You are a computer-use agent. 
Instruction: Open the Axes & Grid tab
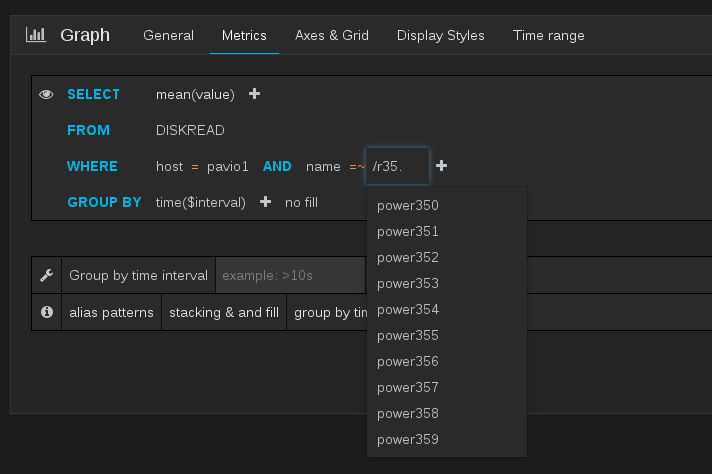tap(332, 35)
